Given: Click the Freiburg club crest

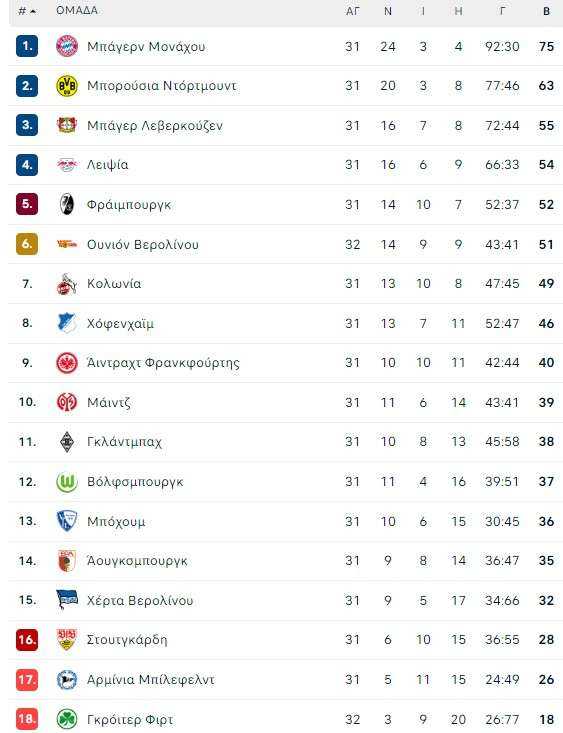Looking at the screenshot, I should (67, 204).
